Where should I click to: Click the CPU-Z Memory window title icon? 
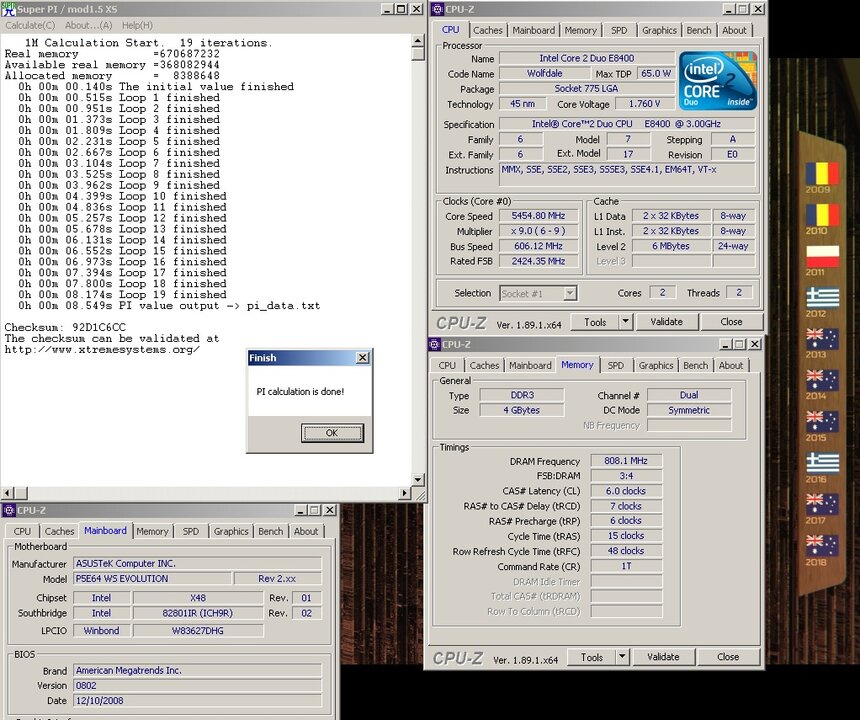(434, 344)
